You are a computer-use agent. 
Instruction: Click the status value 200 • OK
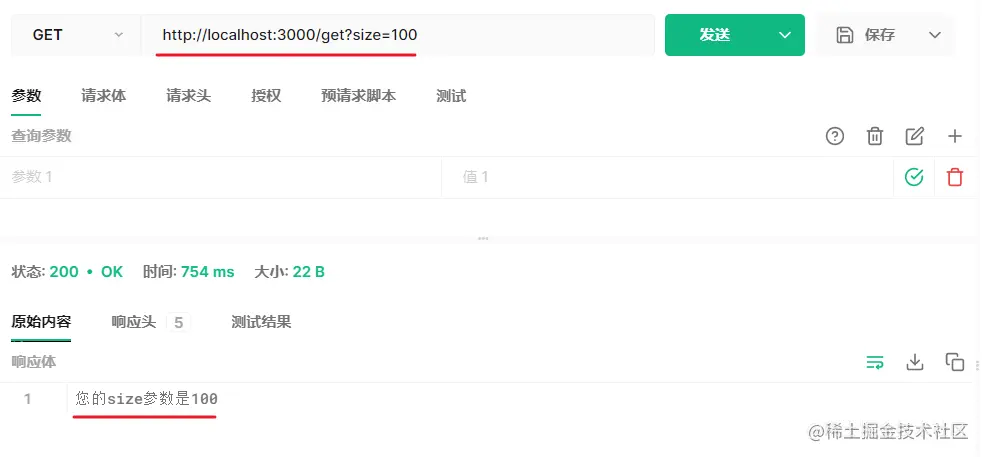(x=86, y=272)
